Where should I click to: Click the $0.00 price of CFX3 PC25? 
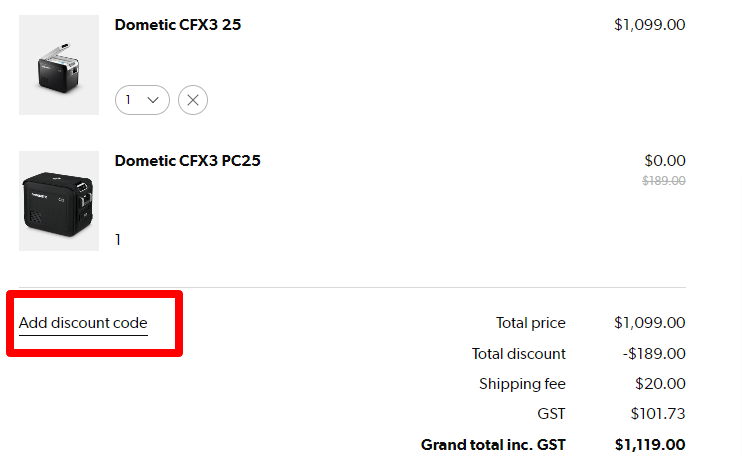(x=664, y=161)
